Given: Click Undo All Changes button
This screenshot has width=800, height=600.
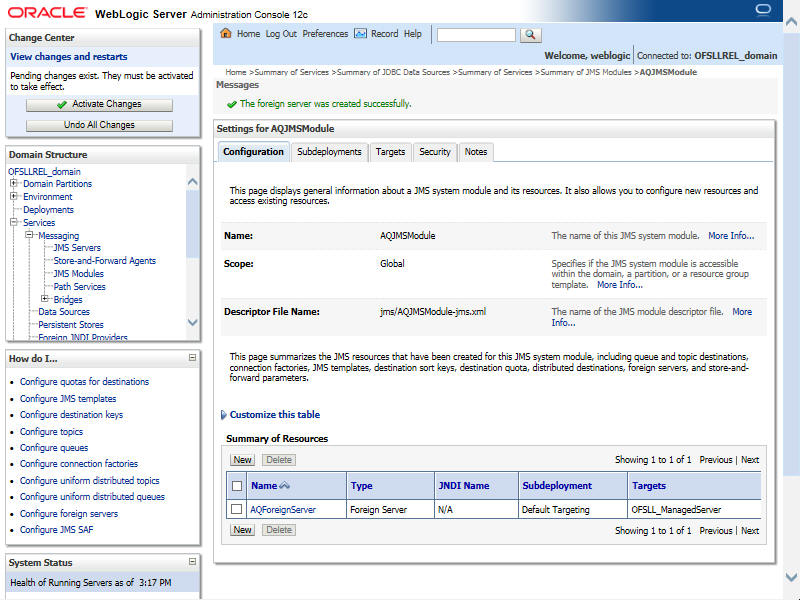Looking at the screenshot, I should (x=99, y=125).
